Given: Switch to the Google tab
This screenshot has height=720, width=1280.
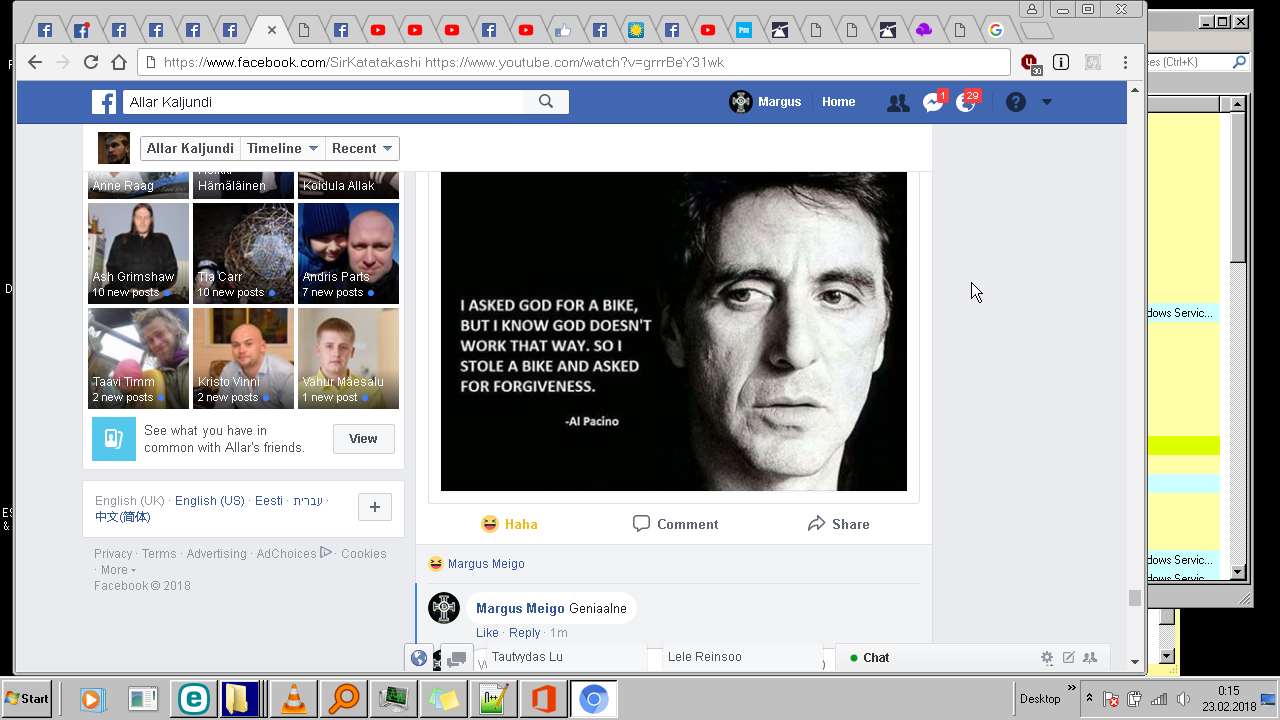Looking at the screenshot, I should click(x=996, y=30).
